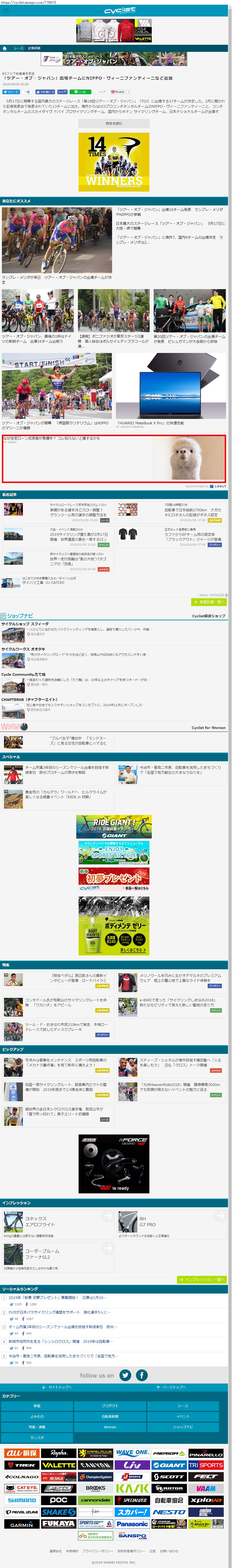232x1568 pixels.
Task: Click the サイトトップへ footer link
Action: pyautogui.click(x=57, y=1387)
